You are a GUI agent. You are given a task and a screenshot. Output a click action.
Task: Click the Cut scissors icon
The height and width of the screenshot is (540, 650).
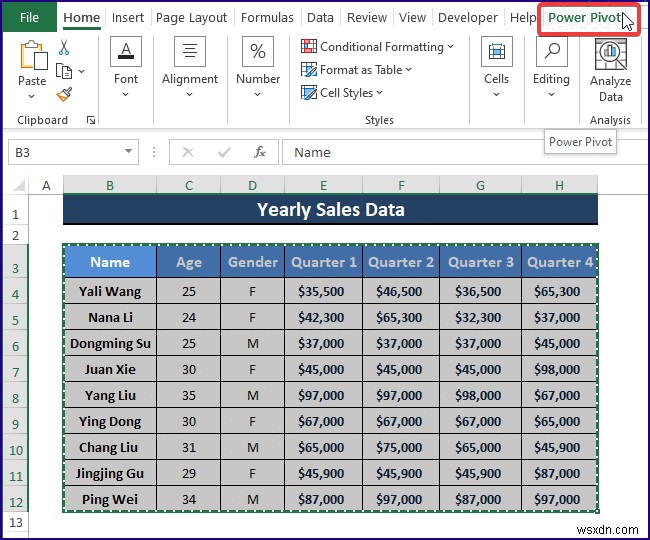point(64,48)
